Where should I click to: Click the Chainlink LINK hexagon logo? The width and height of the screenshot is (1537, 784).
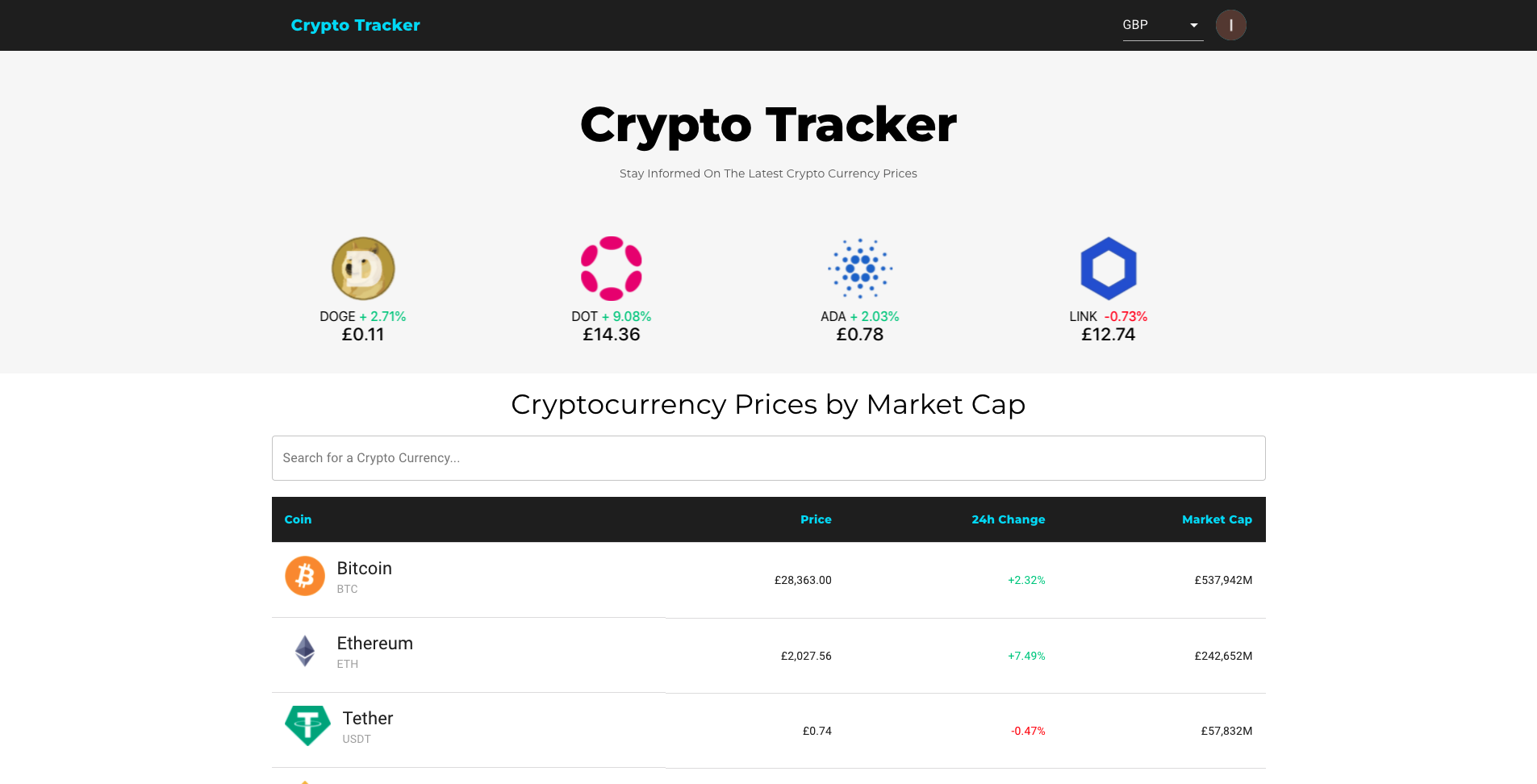pos(1109,269)
